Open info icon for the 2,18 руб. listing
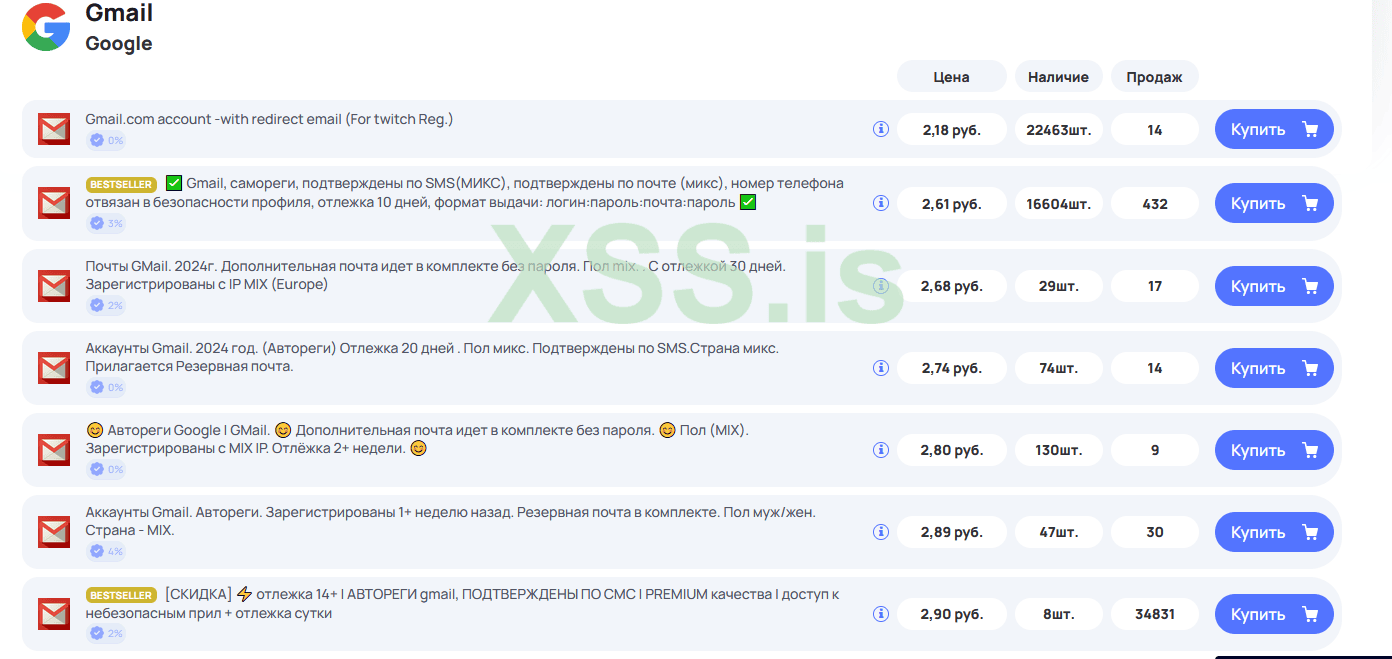Screen dimensions: 1392x659 [x=881, y=129]
